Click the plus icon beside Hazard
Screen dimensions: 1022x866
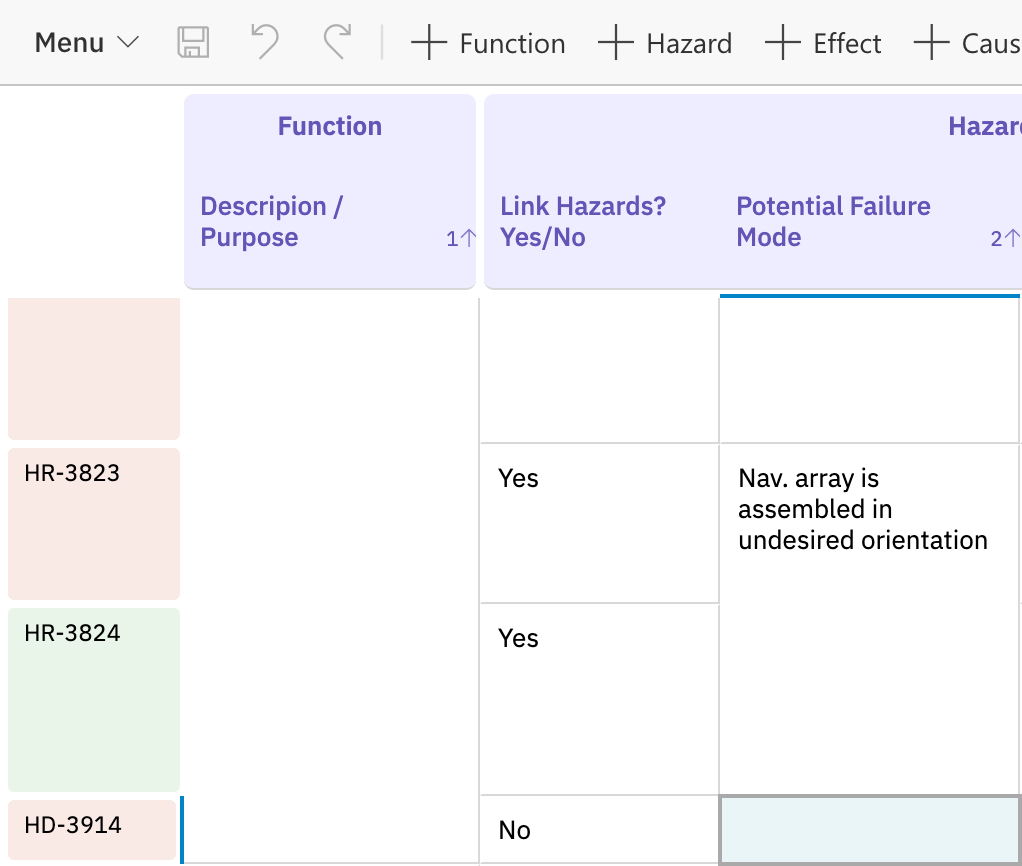[615, 44]
